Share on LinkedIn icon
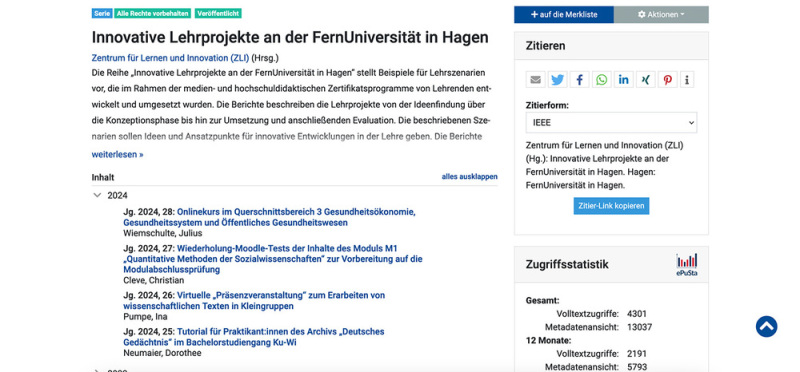This screenshot has height=372, width=800. coord(623,80)
